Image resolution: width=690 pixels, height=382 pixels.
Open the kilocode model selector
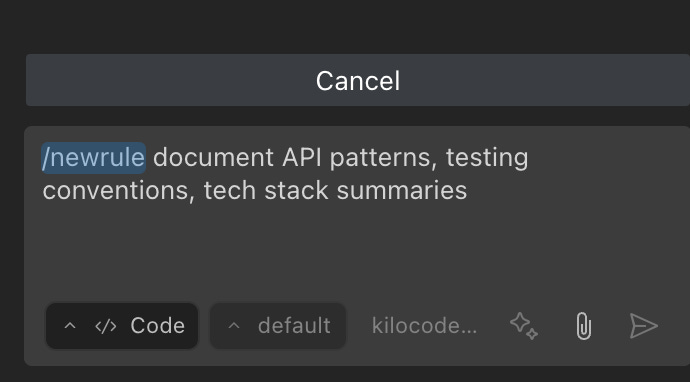point(424,326)
